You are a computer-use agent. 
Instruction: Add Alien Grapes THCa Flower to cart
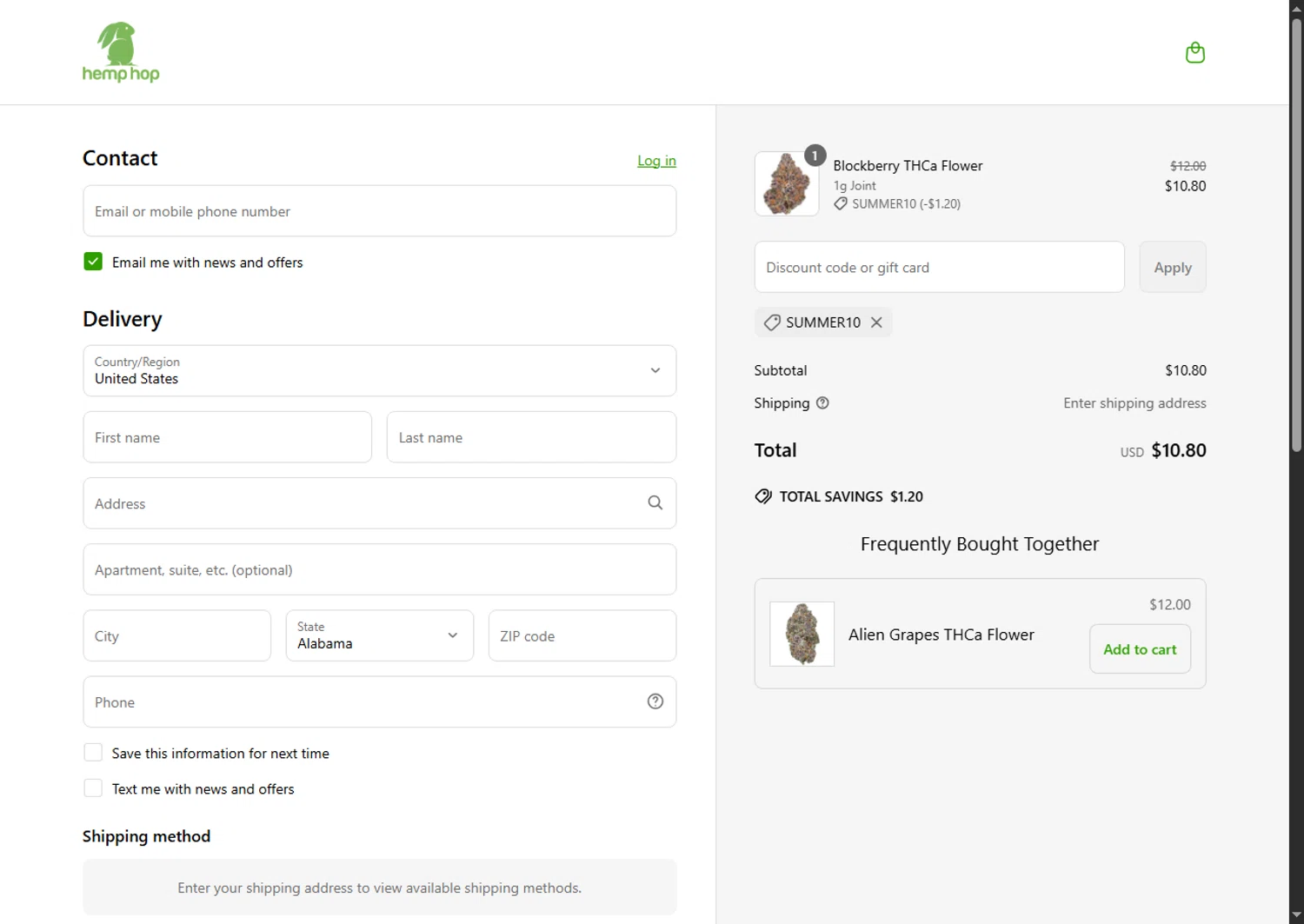(x=1140, y=649)
